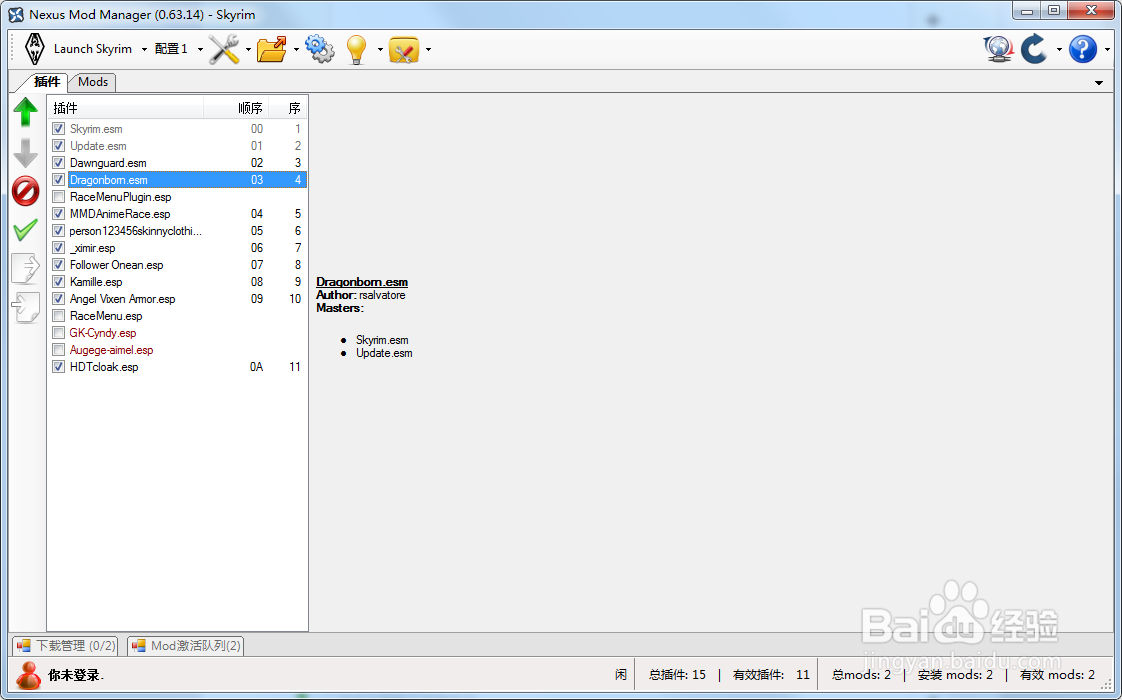This screenshot has width=1122, height=700.
Task: Toggle MMDAnimeRace.esp checkbox
Action: [59, 214]
